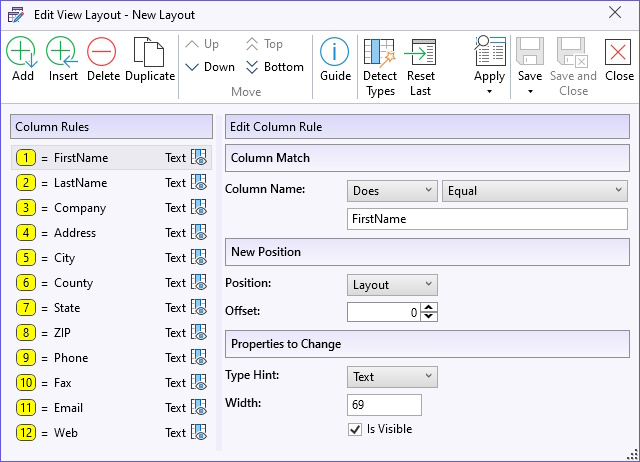Toggle visibility icon for LastName rule

pos(199,182)
